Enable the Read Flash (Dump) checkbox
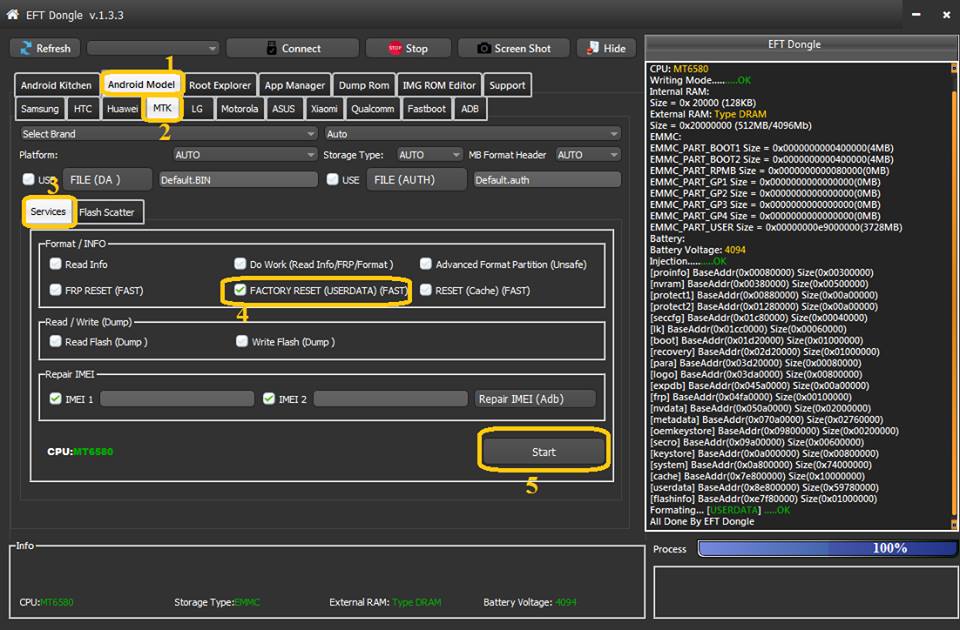The image size is (960, 630). (56, 341)
